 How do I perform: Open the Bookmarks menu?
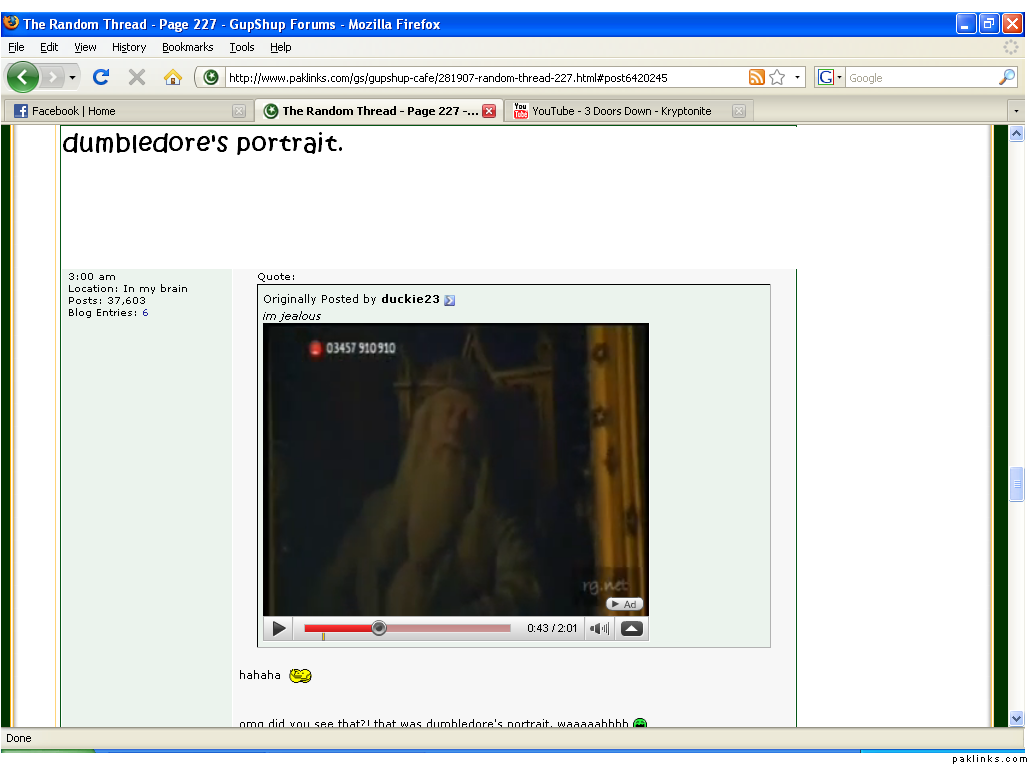click(187, 47)
